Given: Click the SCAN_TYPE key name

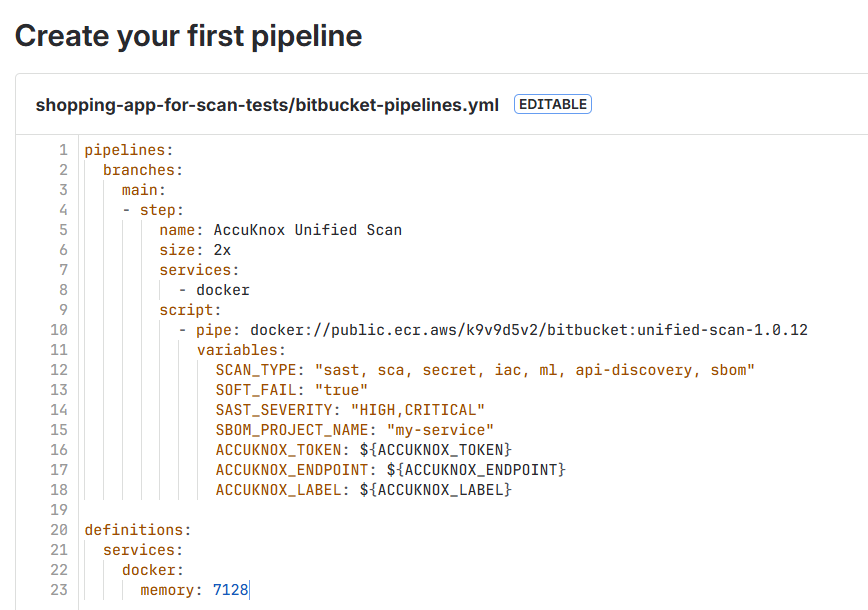Looking at the screenshot, I should pos(256,370).
